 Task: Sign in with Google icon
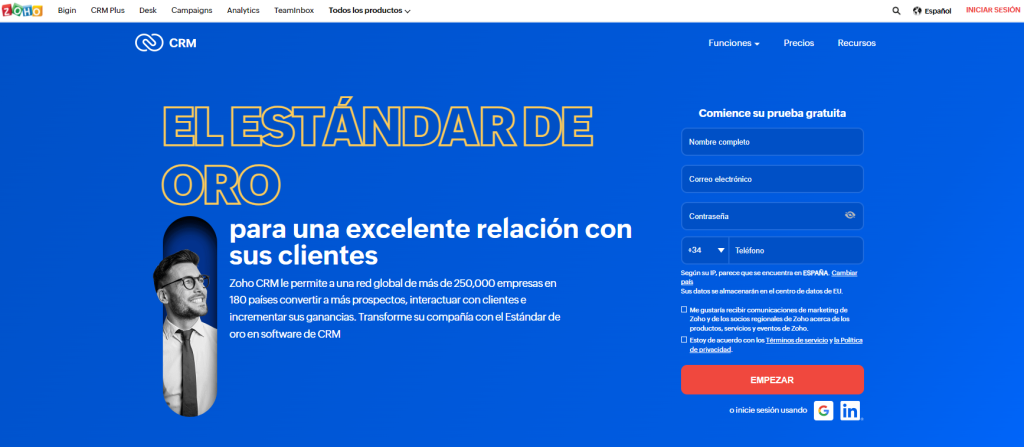(x=824, y=410)
